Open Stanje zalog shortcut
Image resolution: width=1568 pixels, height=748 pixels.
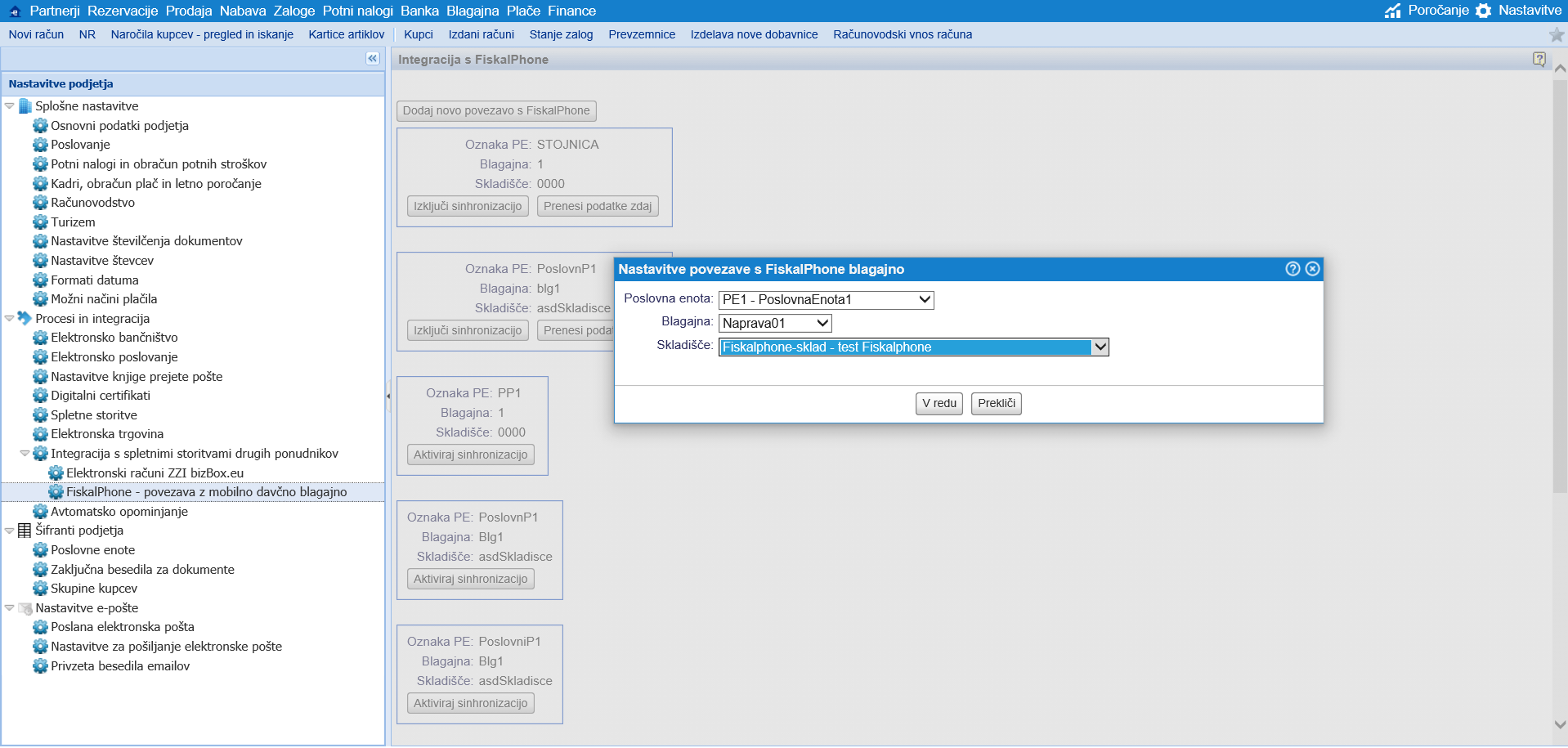pos(562,34)
